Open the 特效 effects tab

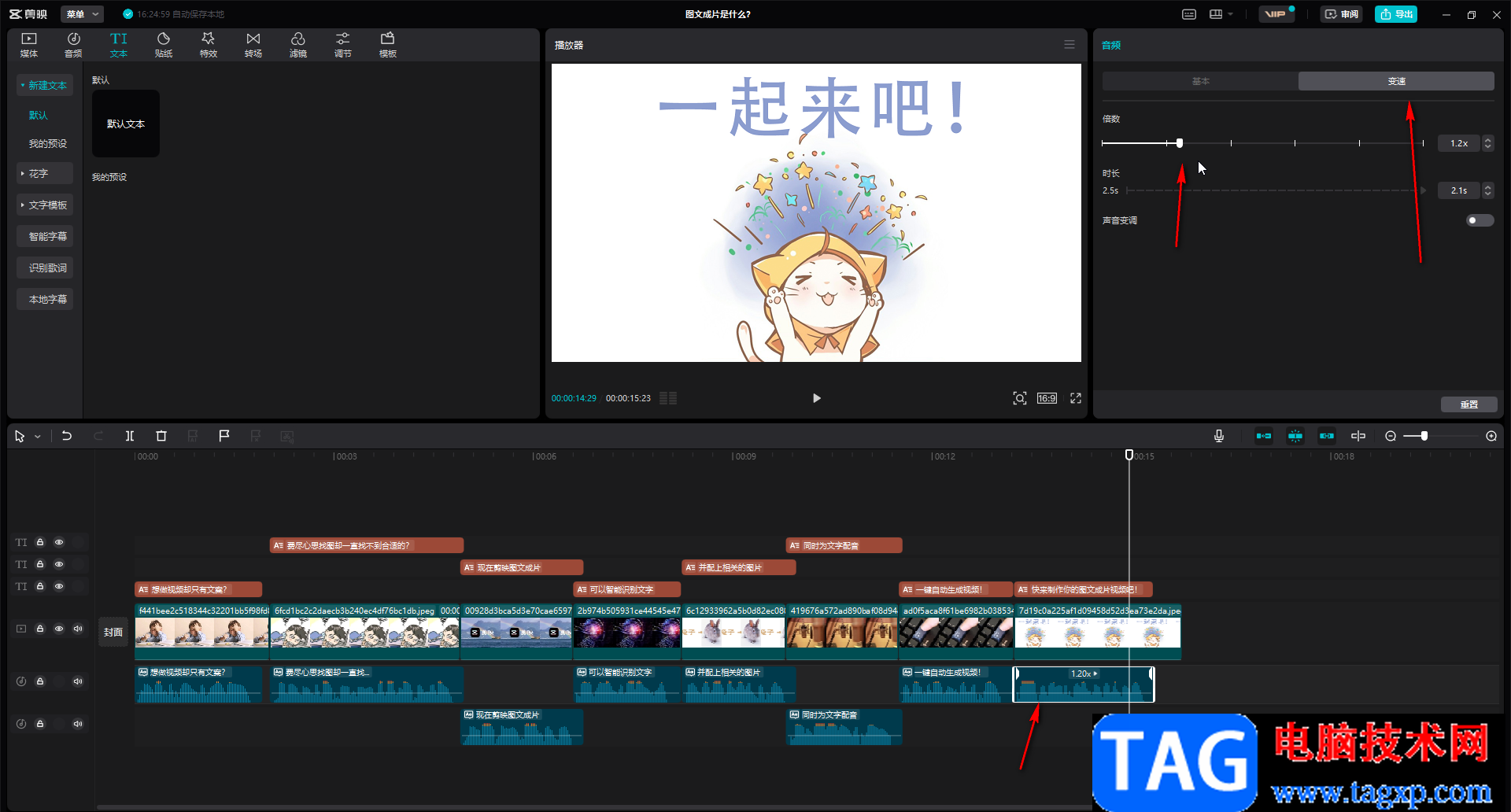coord(209,45)
